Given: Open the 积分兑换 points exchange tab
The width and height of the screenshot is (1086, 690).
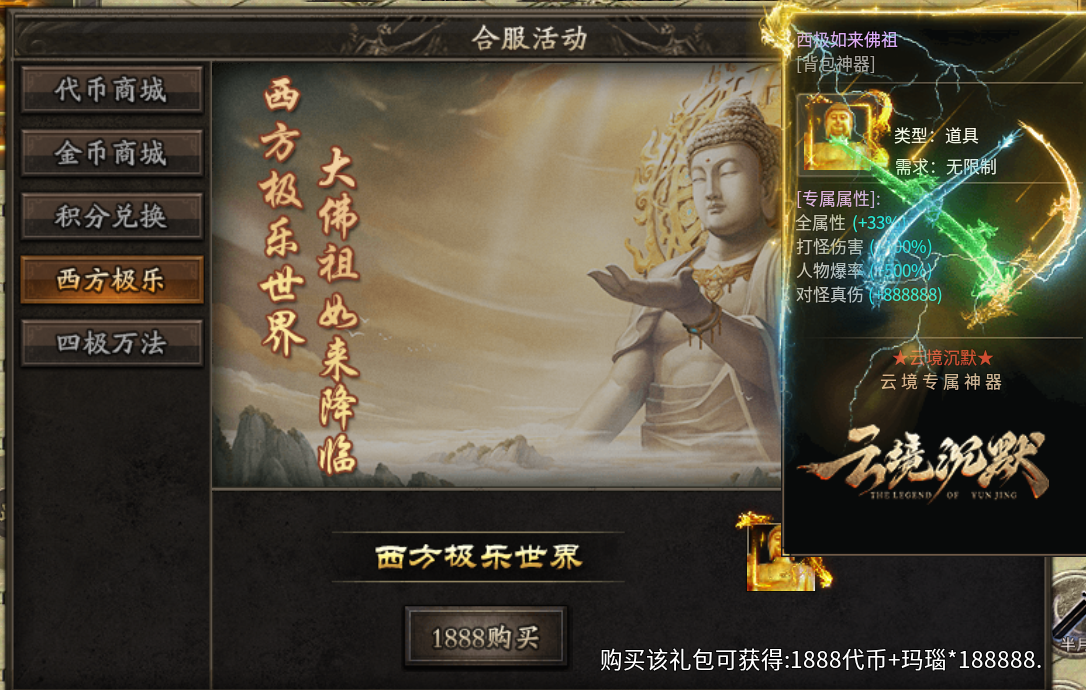Looking at the screenshot, I should [112, 216].
